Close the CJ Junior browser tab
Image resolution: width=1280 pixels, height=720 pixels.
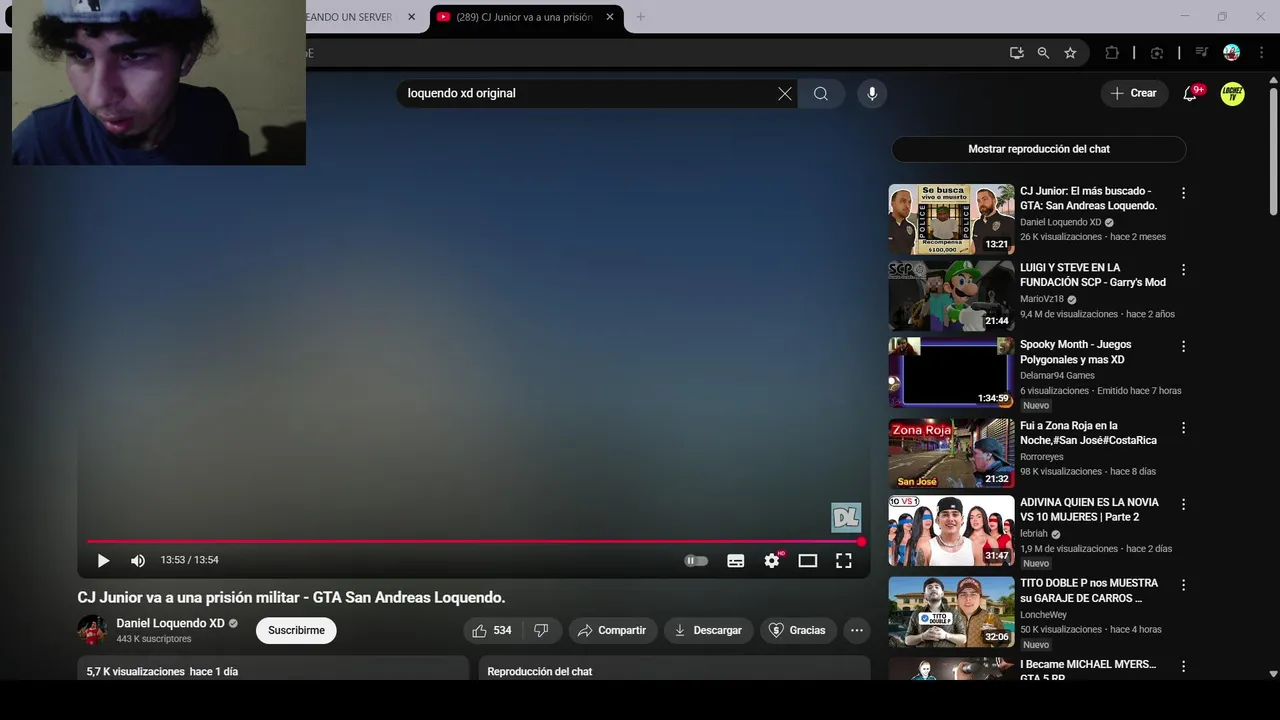click(x=610, y=17)
